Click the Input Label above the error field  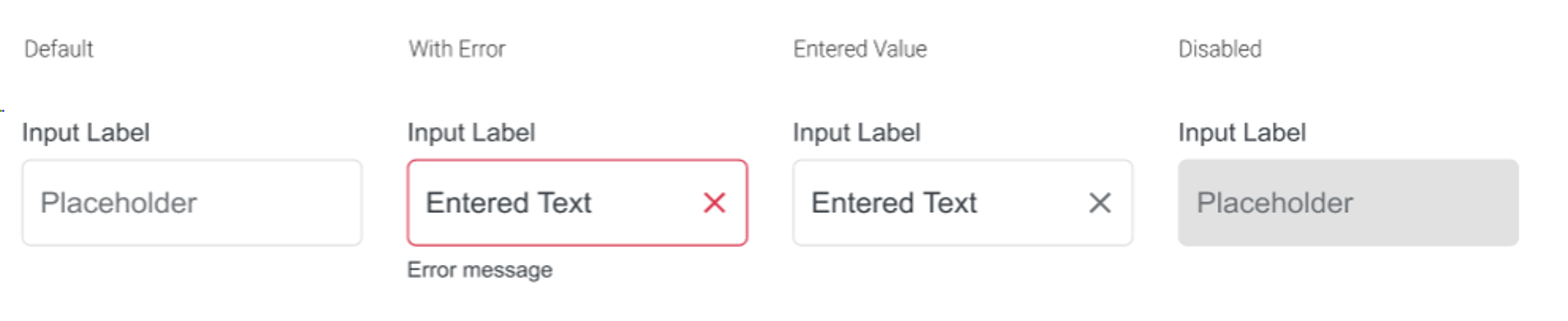(x=471, y=132)
